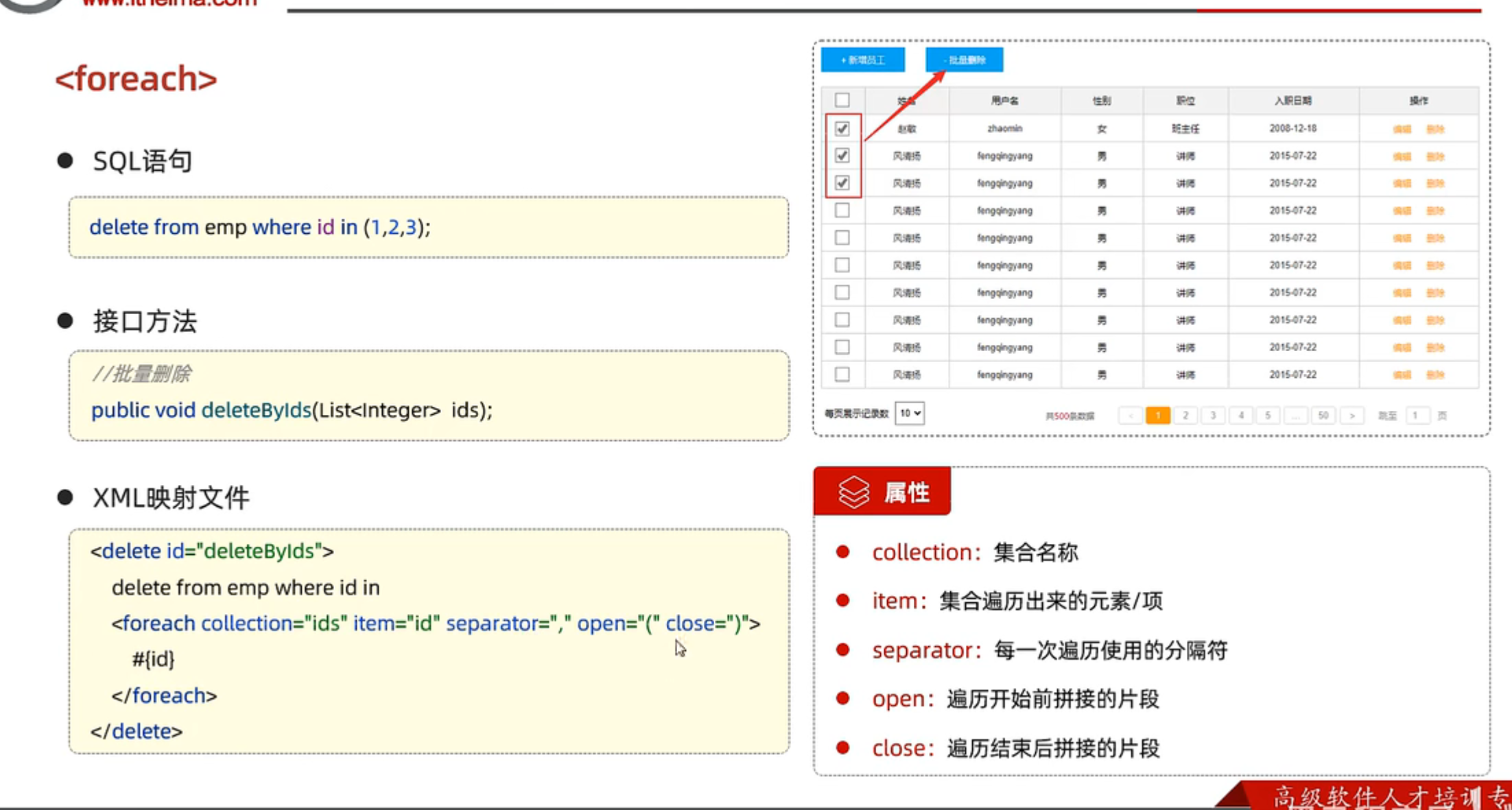Click the stacked layers 属性 icon
The image size is (1512, 810).
coord(853,492)
